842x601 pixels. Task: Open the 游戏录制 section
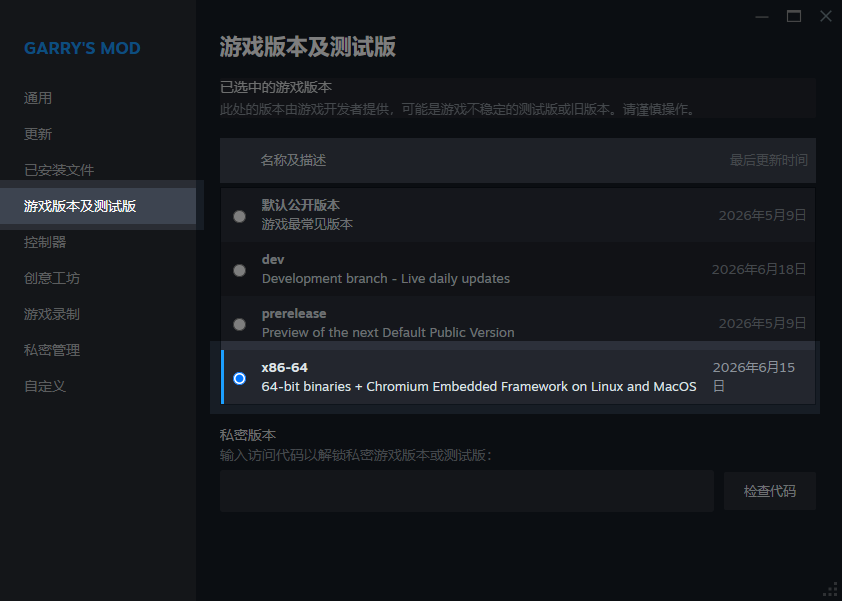pos(52,314)
